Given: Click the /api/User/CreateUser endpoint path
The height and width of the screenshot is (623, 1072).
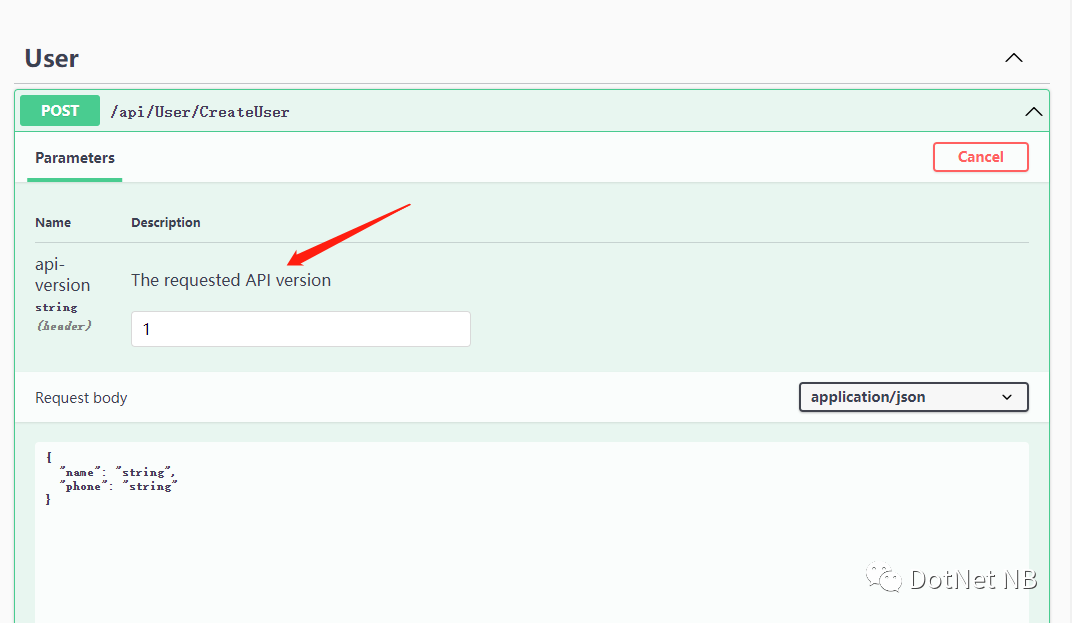Looking at the screenshot, I should (199, 112).
